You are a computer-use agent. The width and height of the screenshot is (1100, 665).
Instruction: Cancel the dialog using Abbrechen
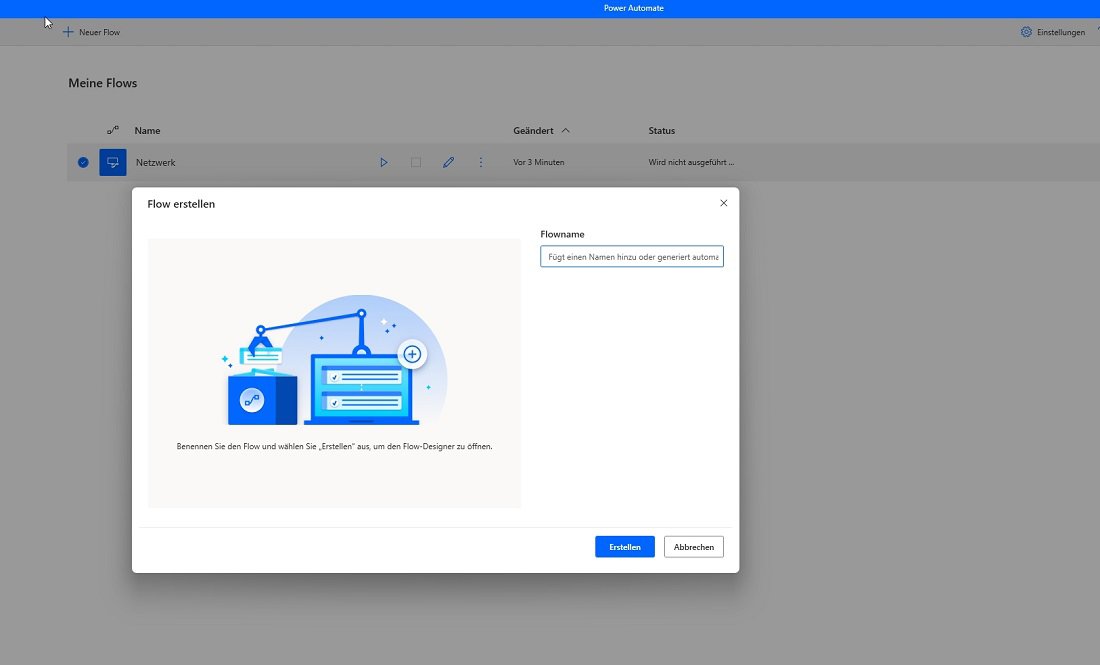[x=693, y=547]
